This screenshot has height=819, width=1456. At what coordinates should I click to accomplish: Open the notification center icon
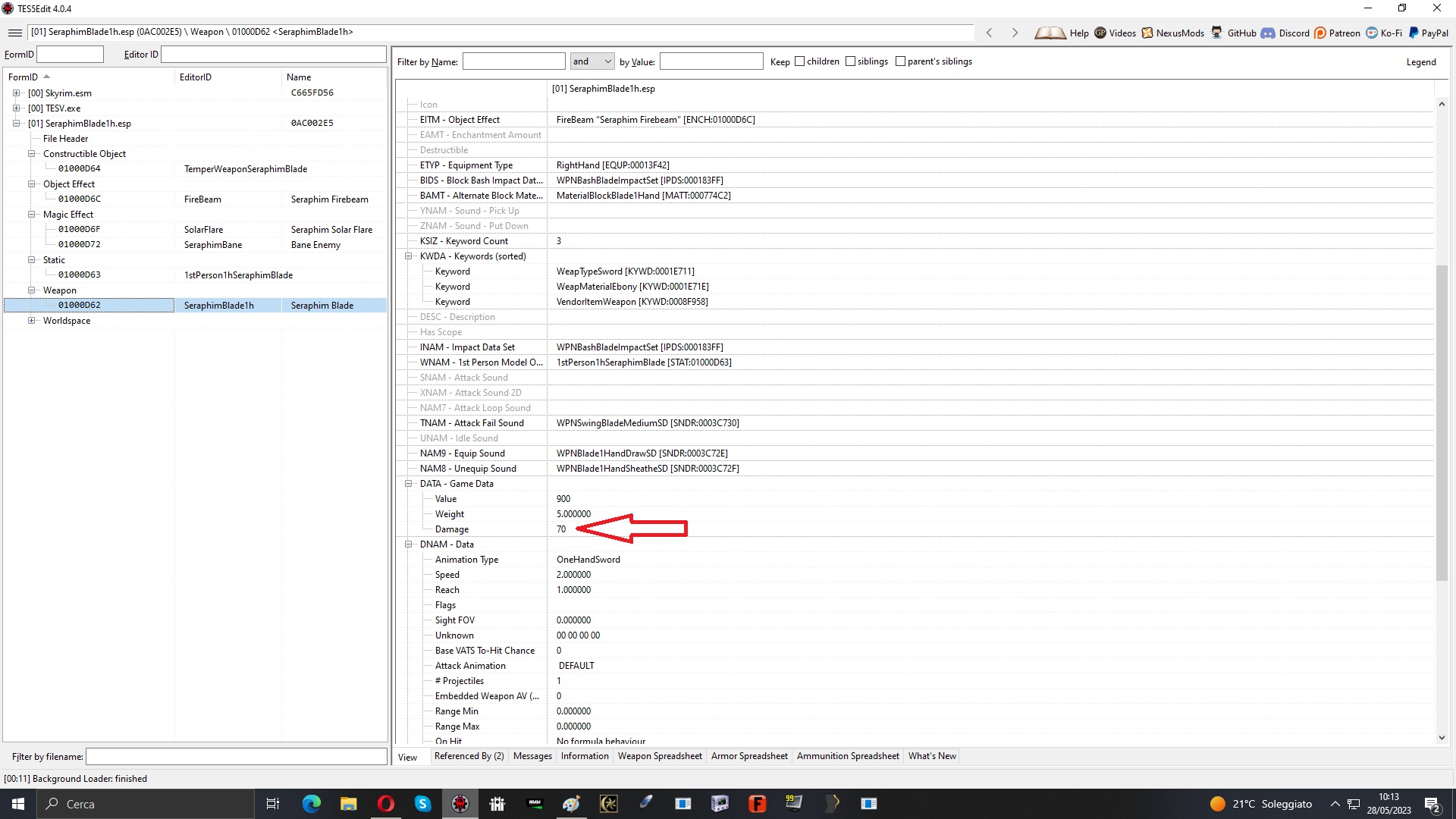1432,804
